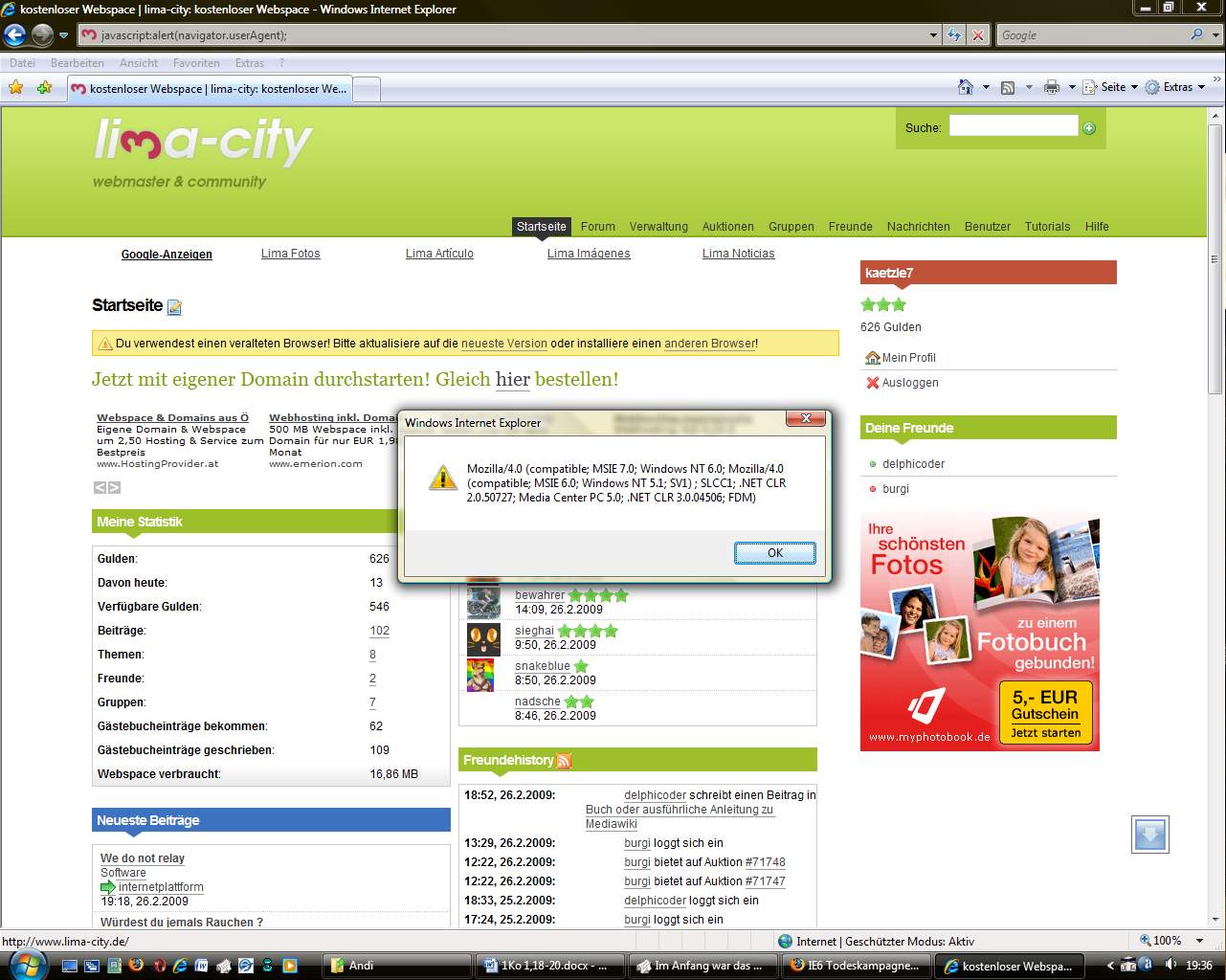Open the Favoriten menu
This screenshot has height=980, width=1226.
point(196,63)
